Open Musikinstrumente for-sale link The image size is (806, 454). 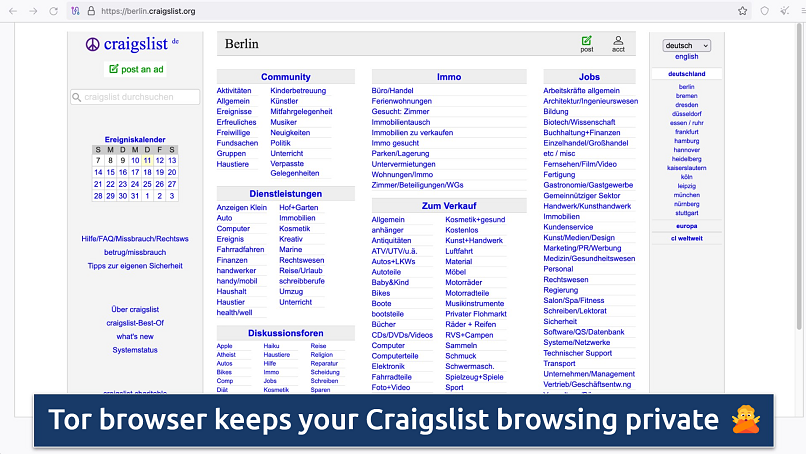[474, 303]
